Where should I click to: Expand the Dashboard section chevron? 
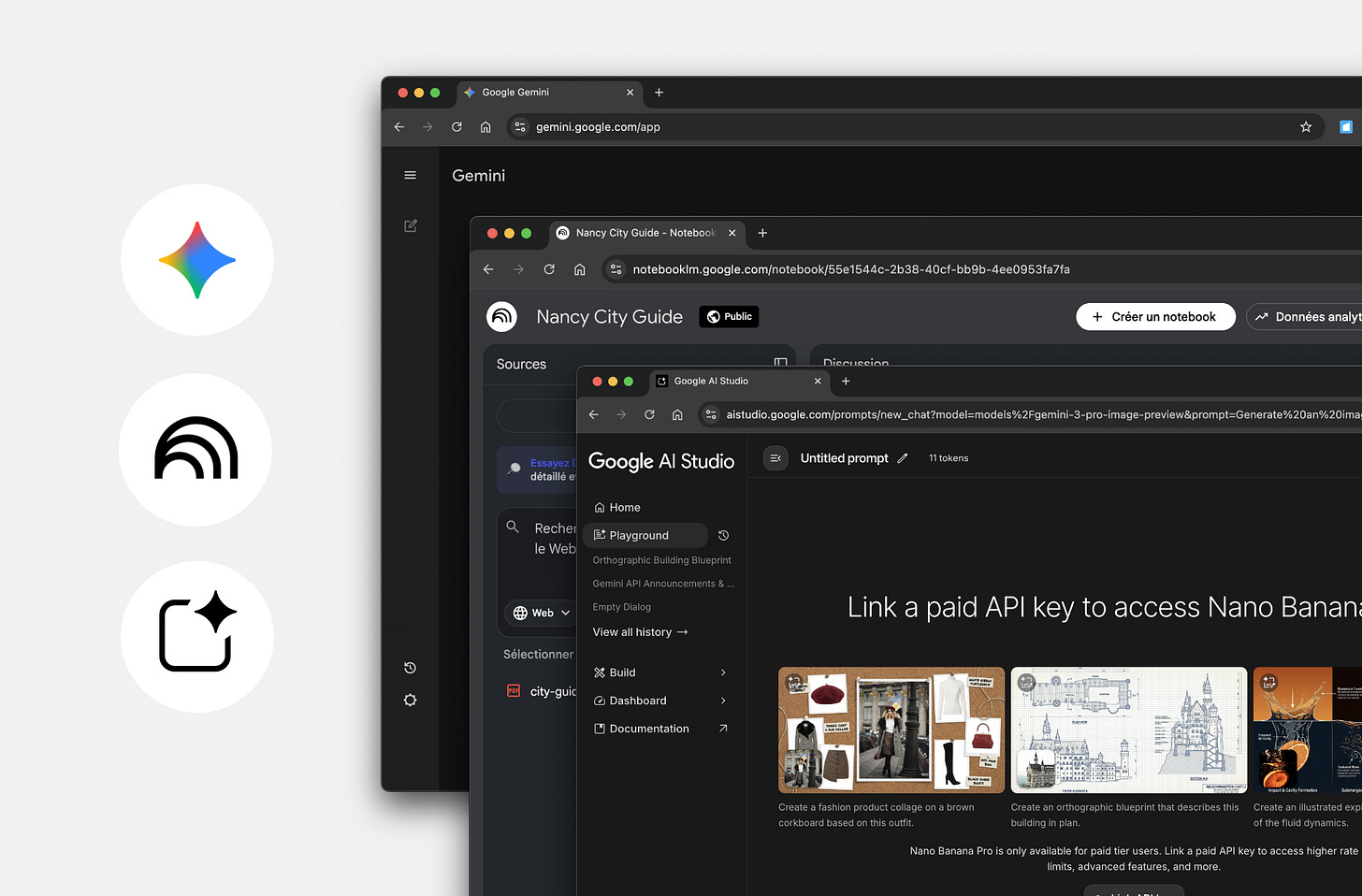(723, 701)
